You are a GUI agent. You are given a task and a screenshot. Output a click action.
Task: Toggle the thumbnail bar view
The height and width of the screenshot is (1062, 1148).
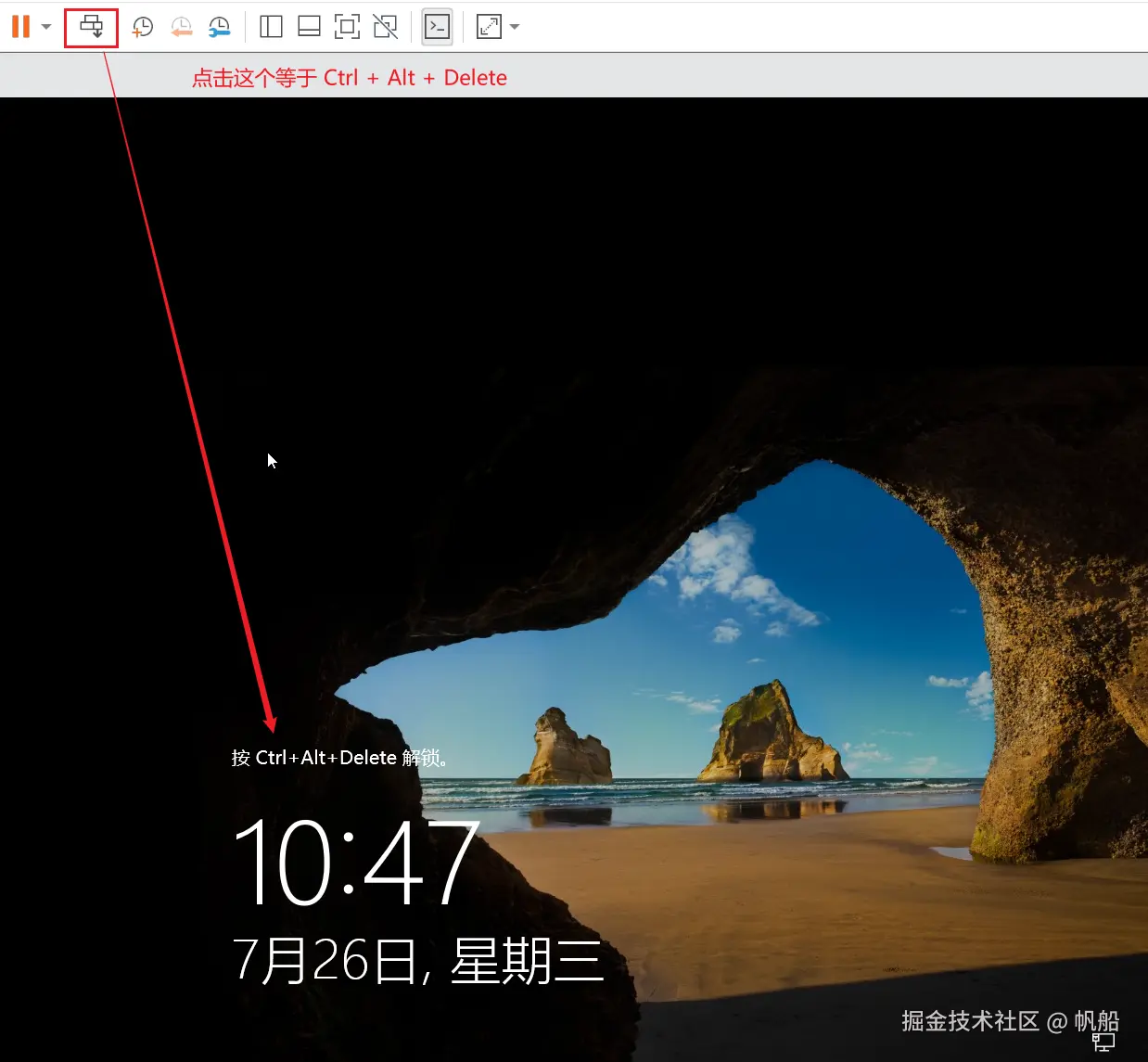(308, 27)
